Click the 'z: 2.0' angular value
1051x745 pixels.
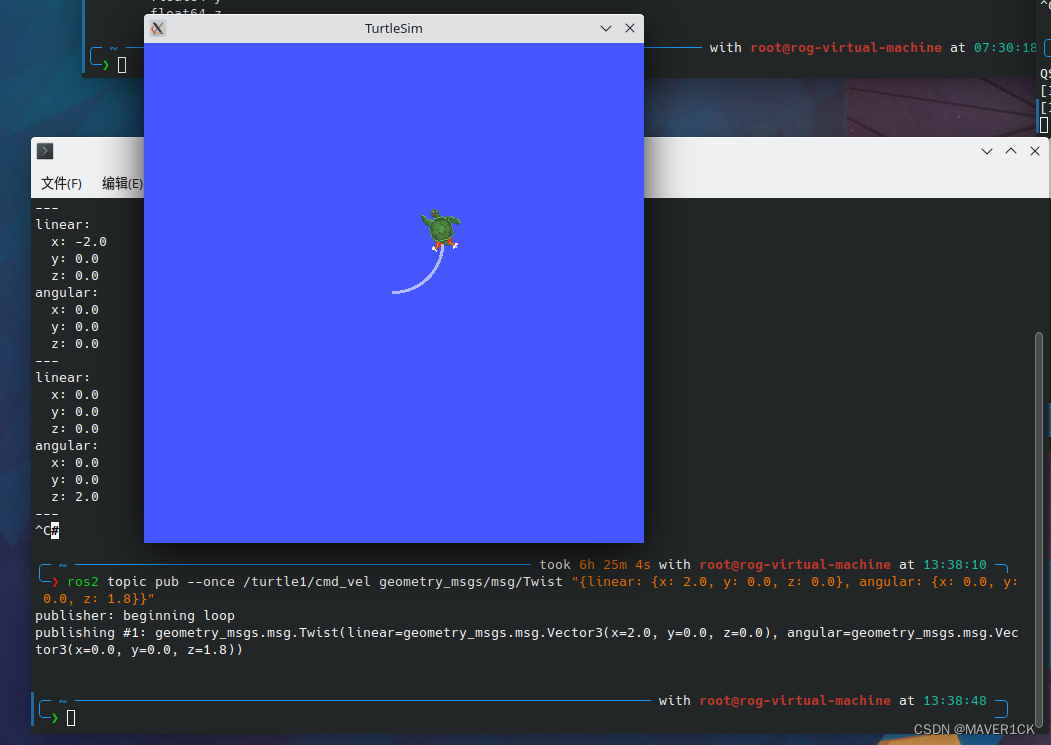tap(75, 497)
